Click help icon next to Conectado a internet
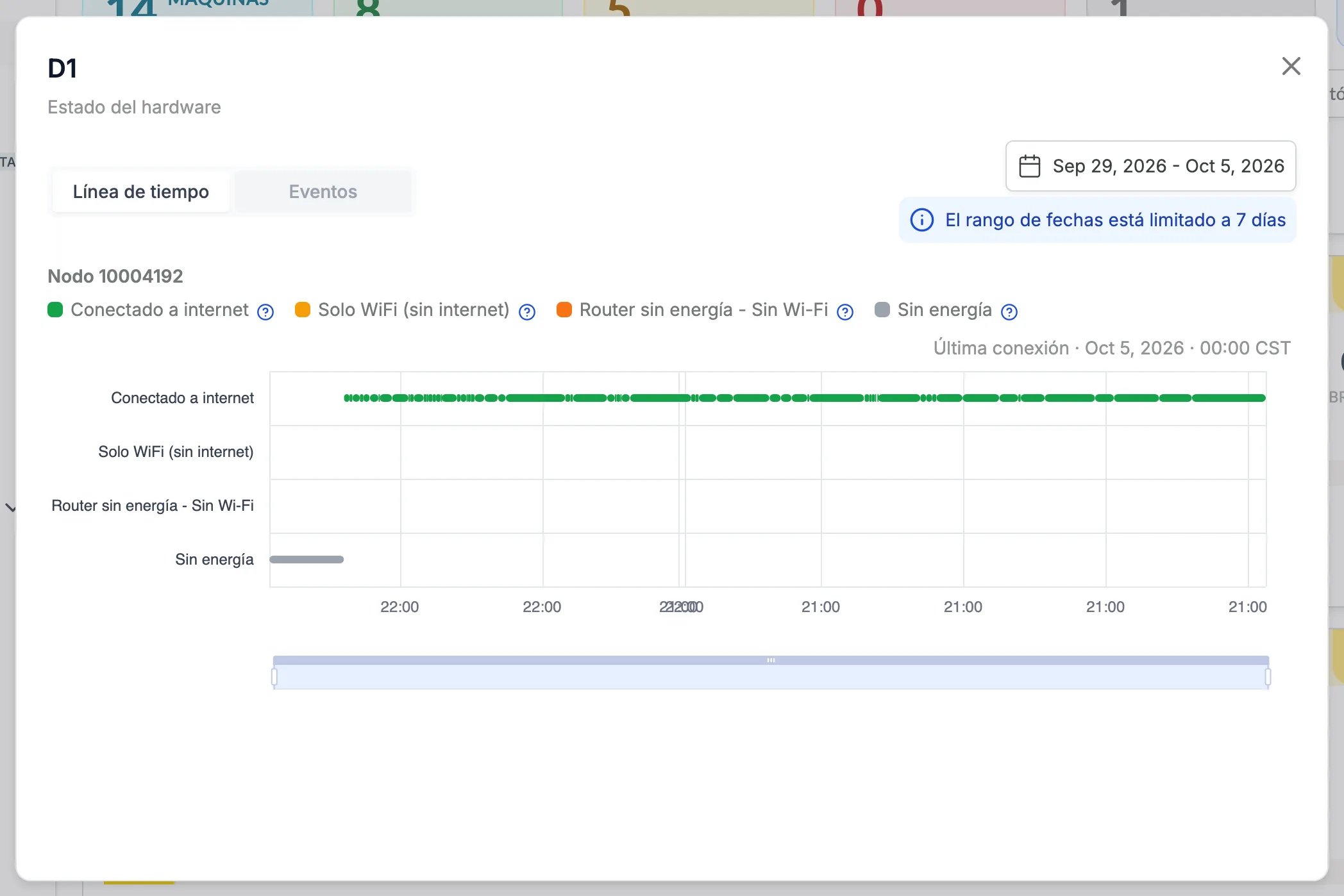Screen dimensions: 1344x896 (x=265, y=311)
